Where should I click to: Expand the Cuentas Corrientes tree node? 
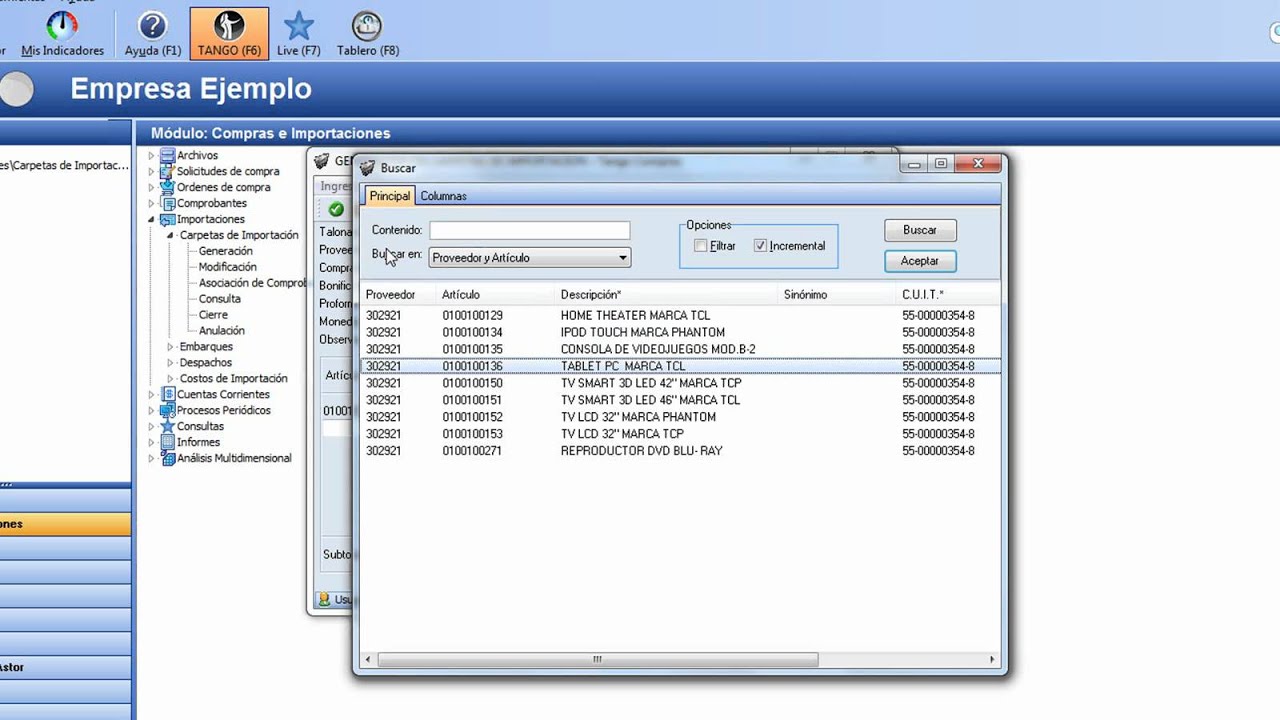pyautogui.click(x=152, y=394)
